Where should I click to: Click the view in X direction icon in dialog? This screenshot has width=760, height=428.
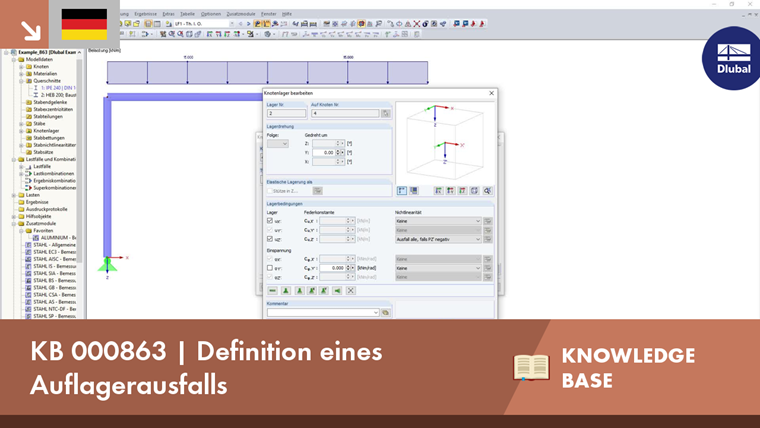[x=439, y=191]
